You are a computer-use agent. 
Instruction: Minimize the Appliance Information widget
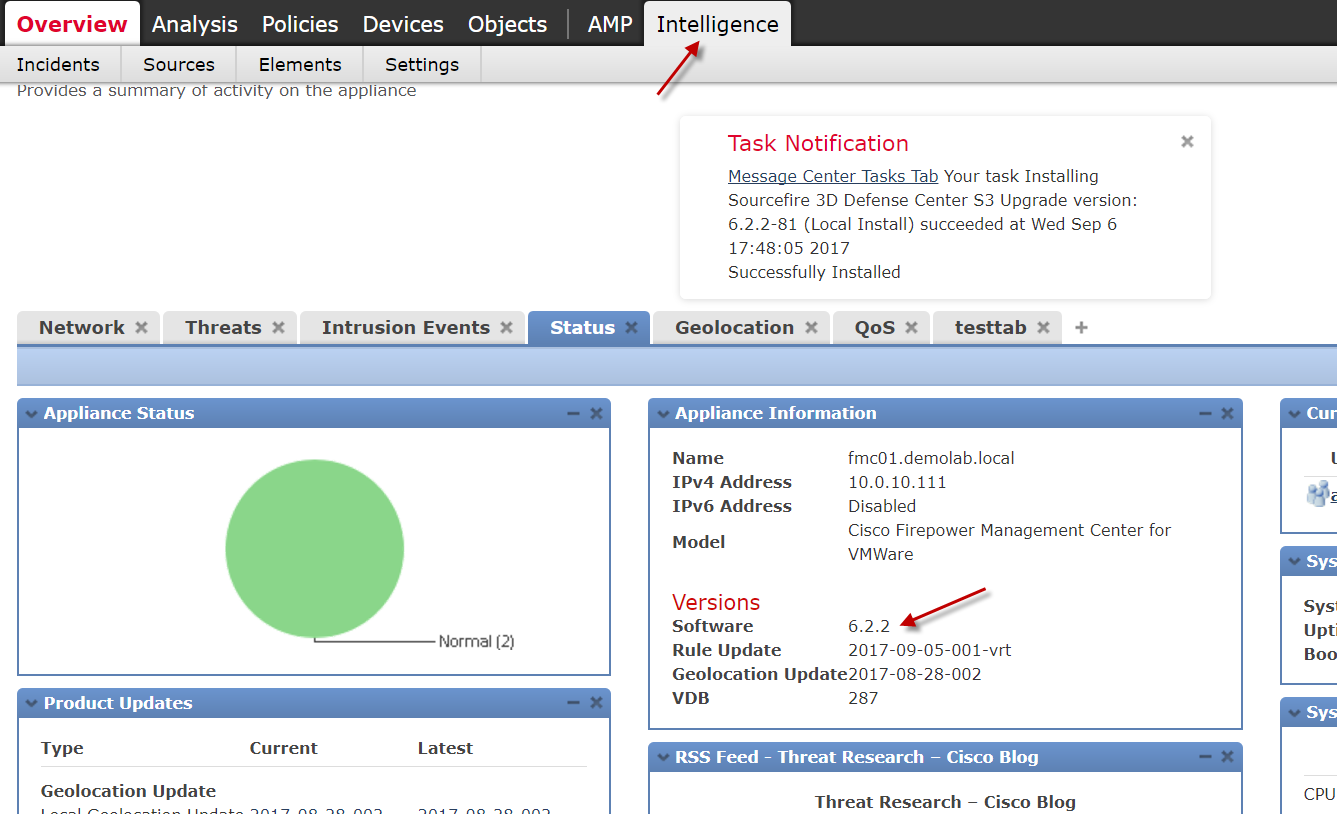pyautogui.click(x=1204, y=414)
